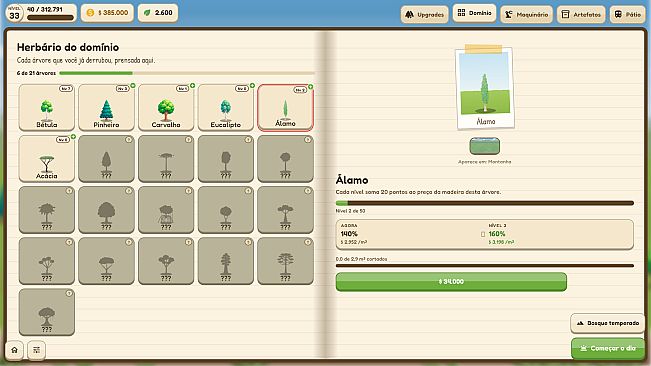Click the 140% current price value
This screenshot has width=651, height=366.
(349, 234)
